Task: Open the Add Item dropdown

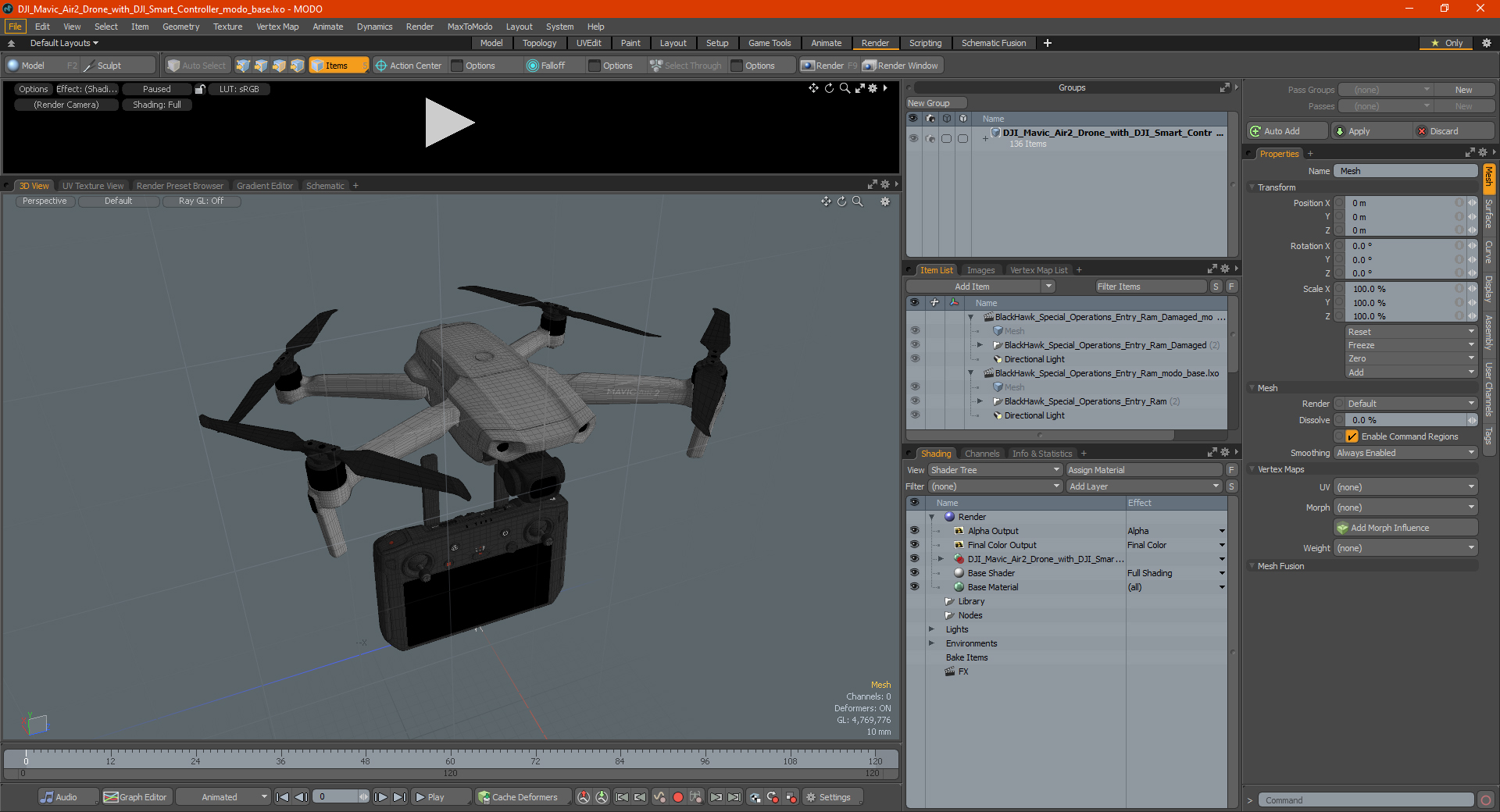Action: [x=981, y=287]
